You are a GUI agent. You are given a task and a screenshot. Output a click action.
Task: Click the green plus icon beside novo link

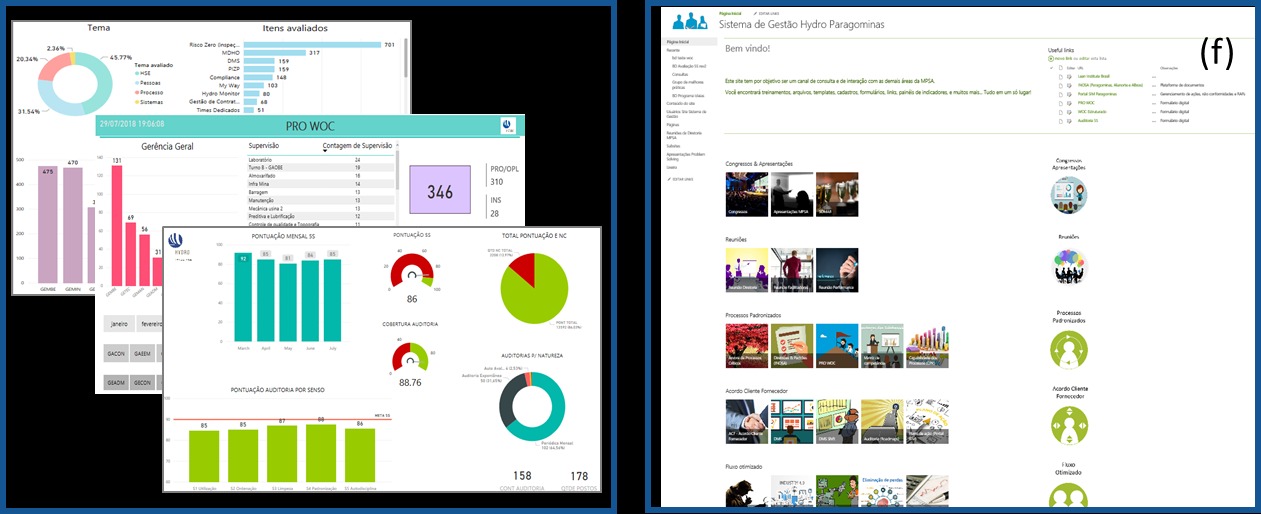(1051, 58)
